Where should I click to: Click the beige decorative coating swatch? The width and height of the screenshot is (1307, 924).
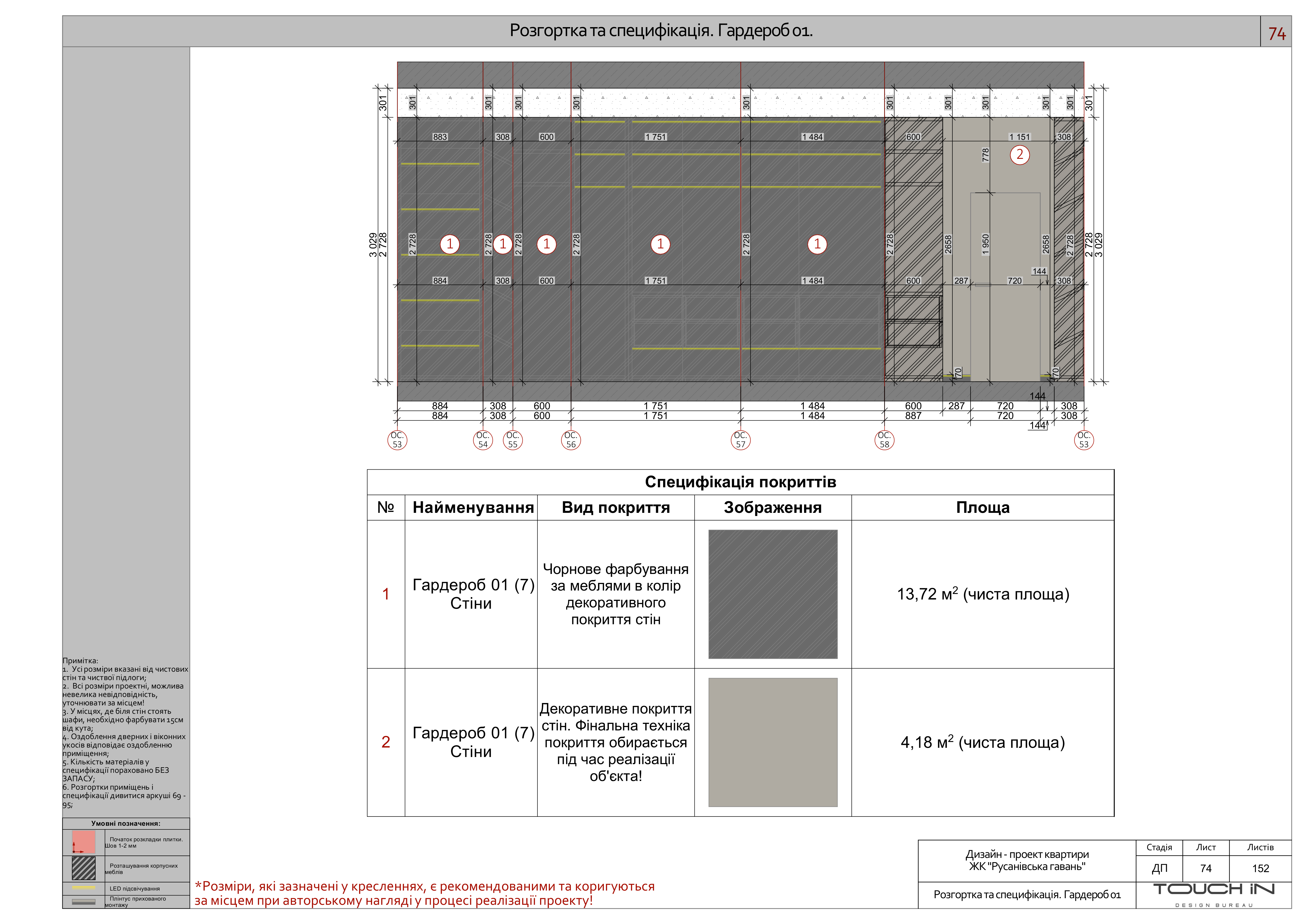click(772, 742)
